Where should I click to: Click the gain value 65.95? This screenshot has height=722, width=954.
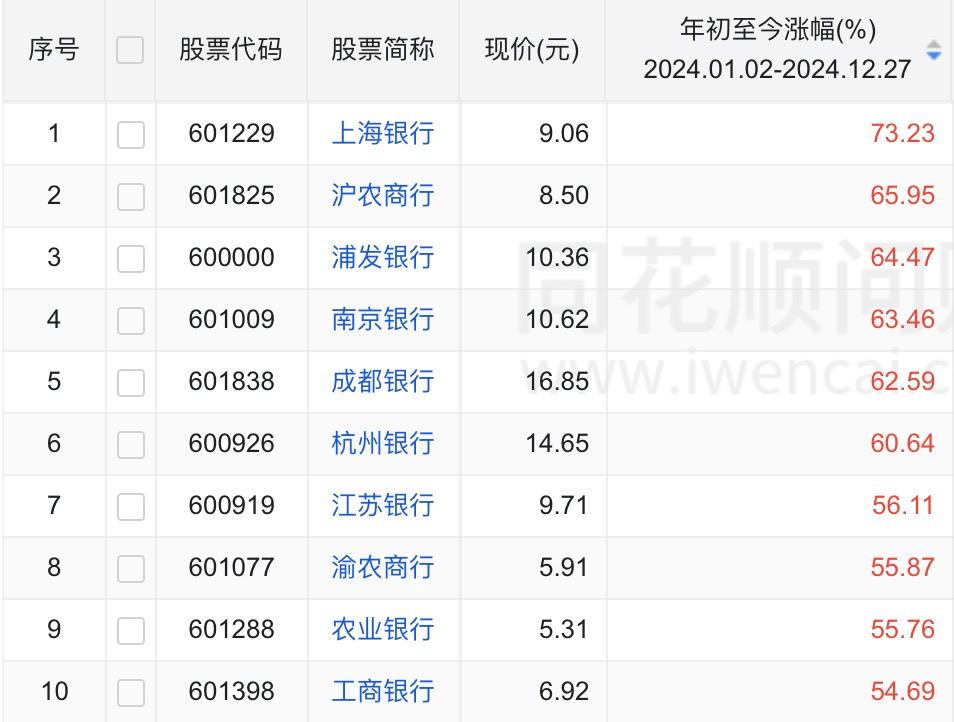pos(902,195)
